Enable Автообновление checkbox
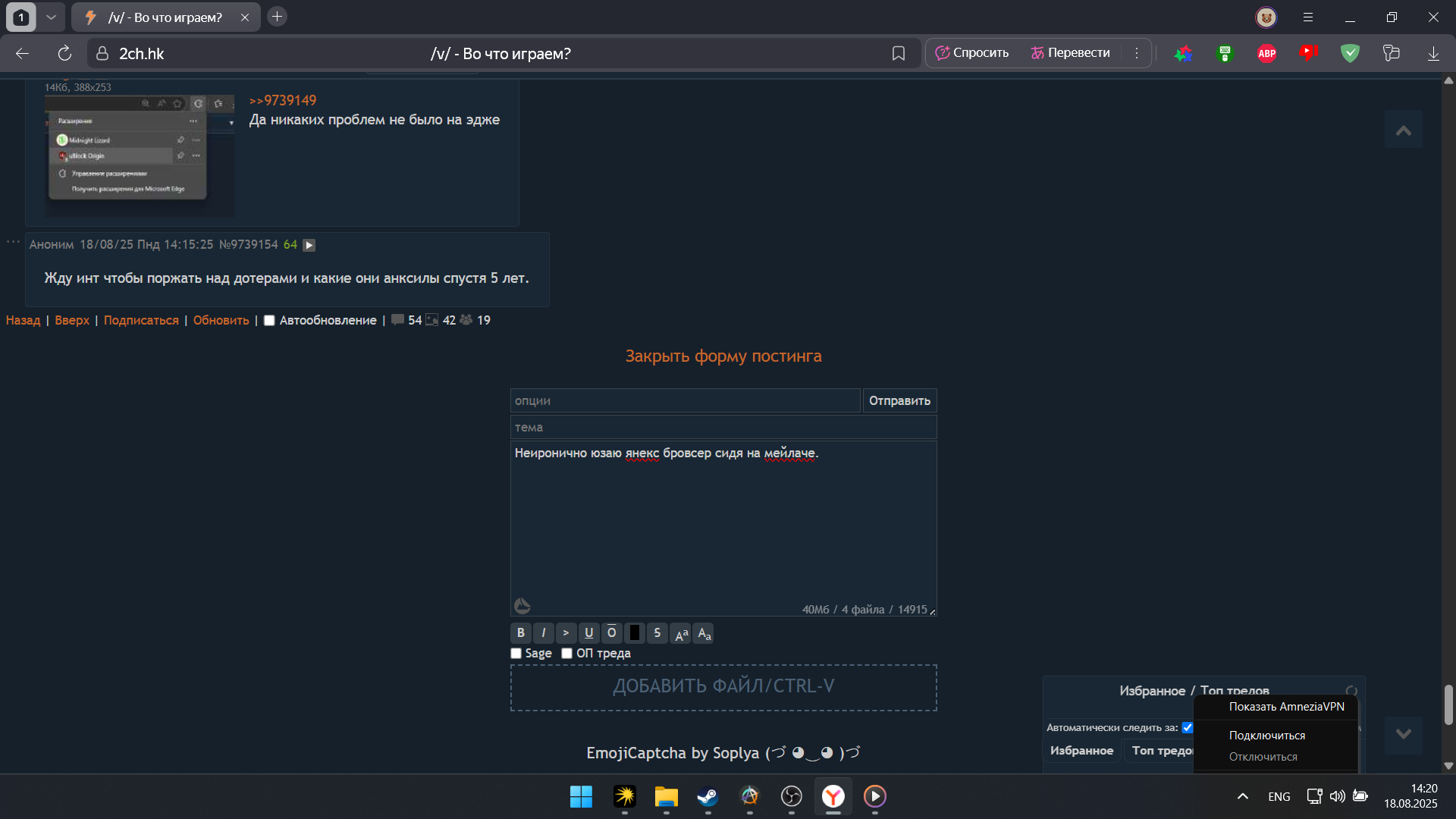Screen dimensions: 1456x819 (269, 321)
